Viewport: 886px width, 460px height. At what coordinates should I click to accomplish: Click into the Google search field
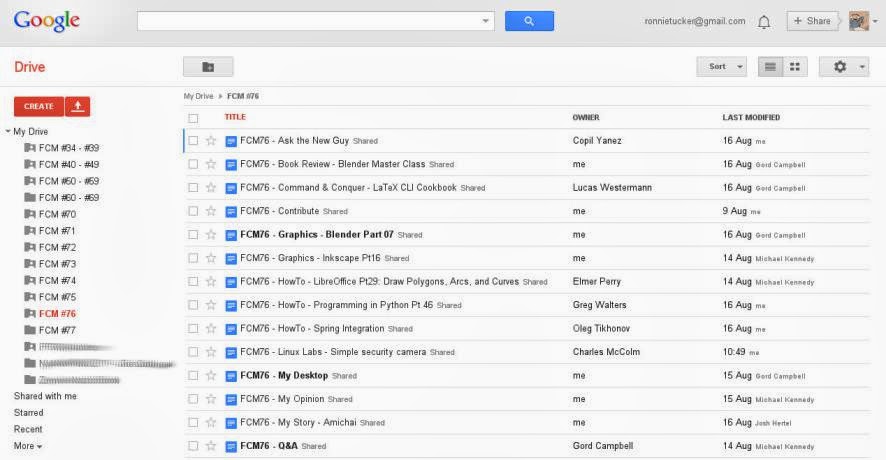pyautogui.click(x=309, y=21)
